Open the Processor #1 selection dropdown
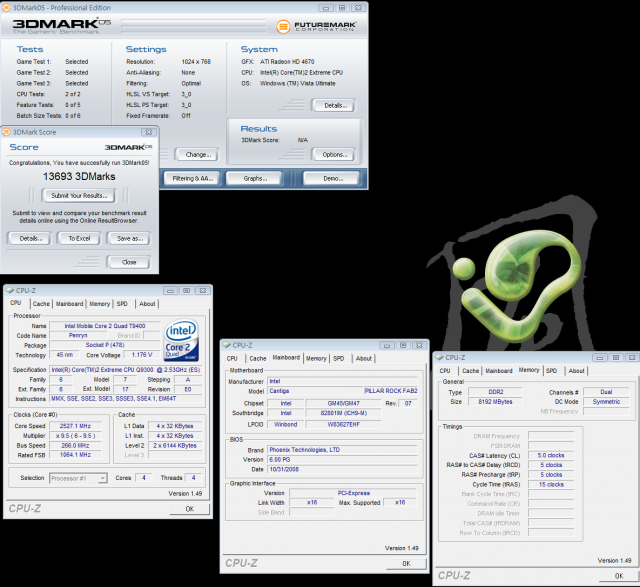 coord(103,478)
